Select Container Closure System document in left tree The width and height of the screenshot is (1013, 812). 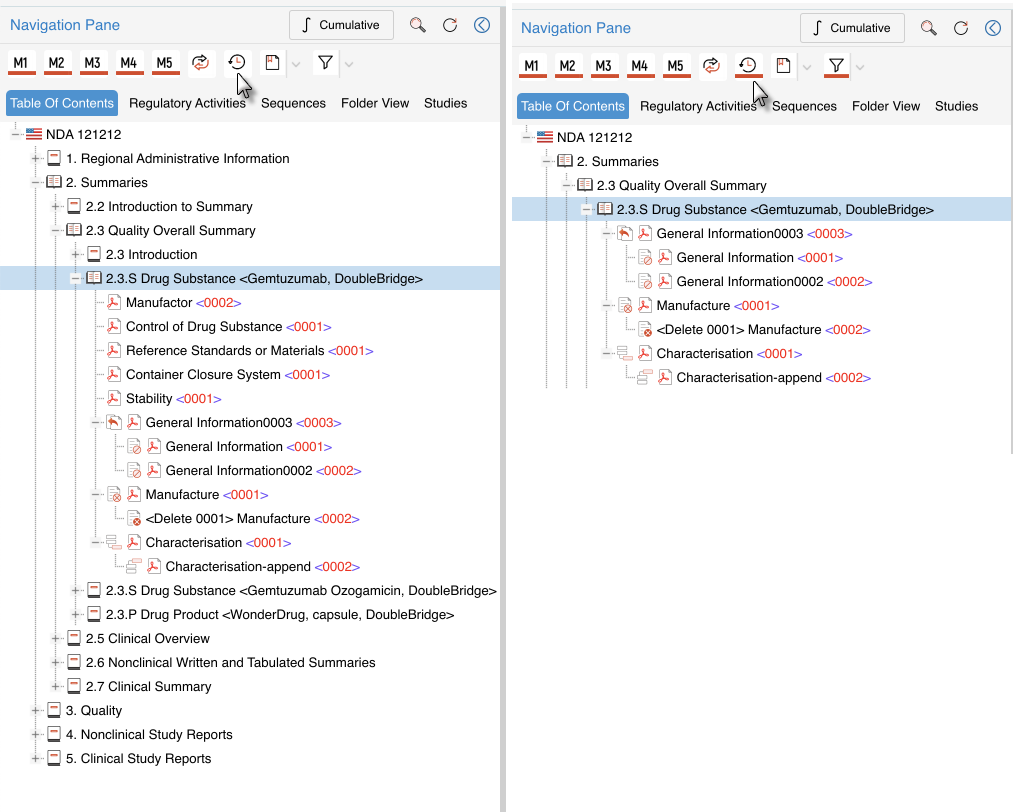point(203,375)
